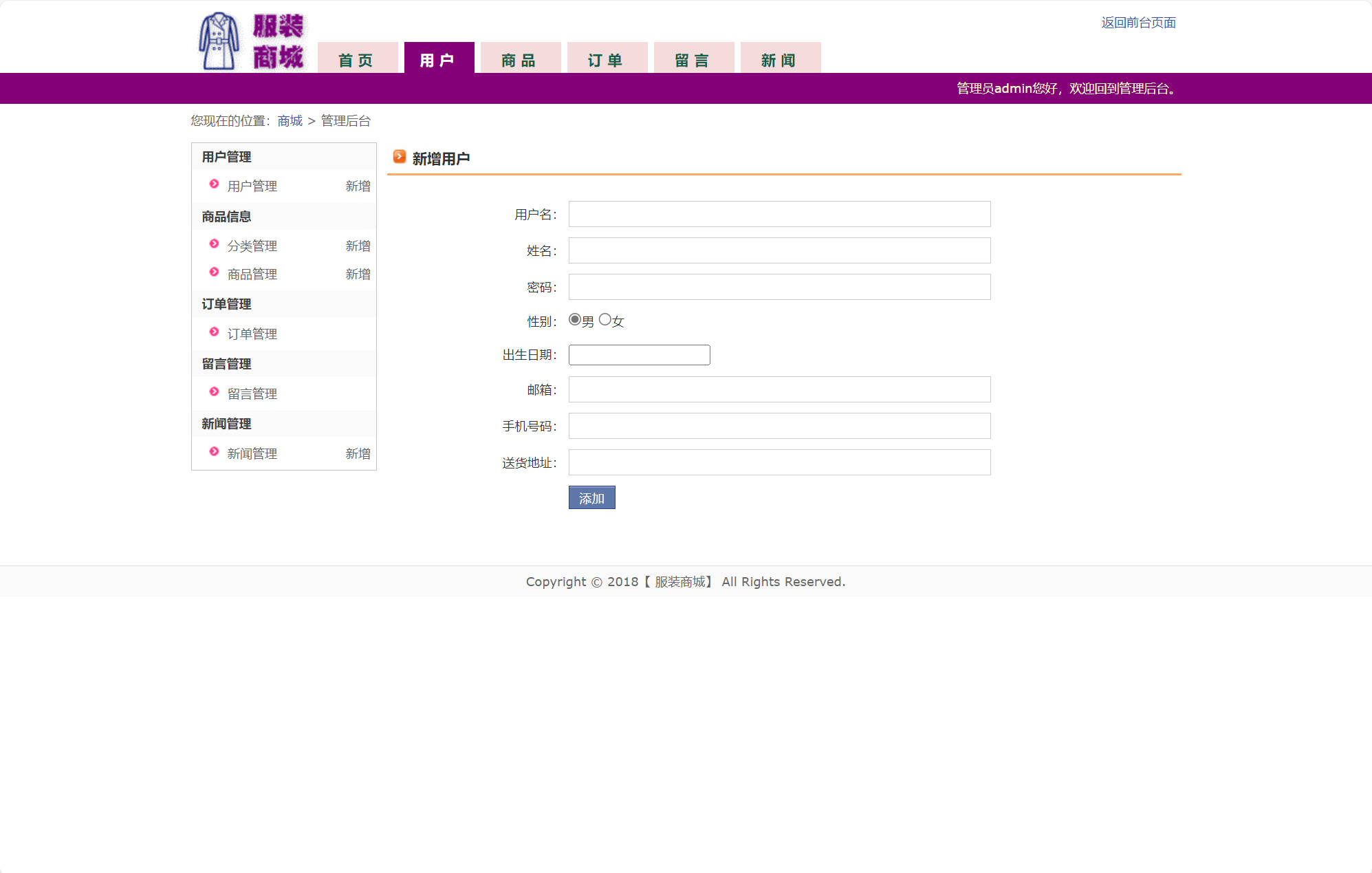Click the bullet icon beside 订单管理

(214, 332)
